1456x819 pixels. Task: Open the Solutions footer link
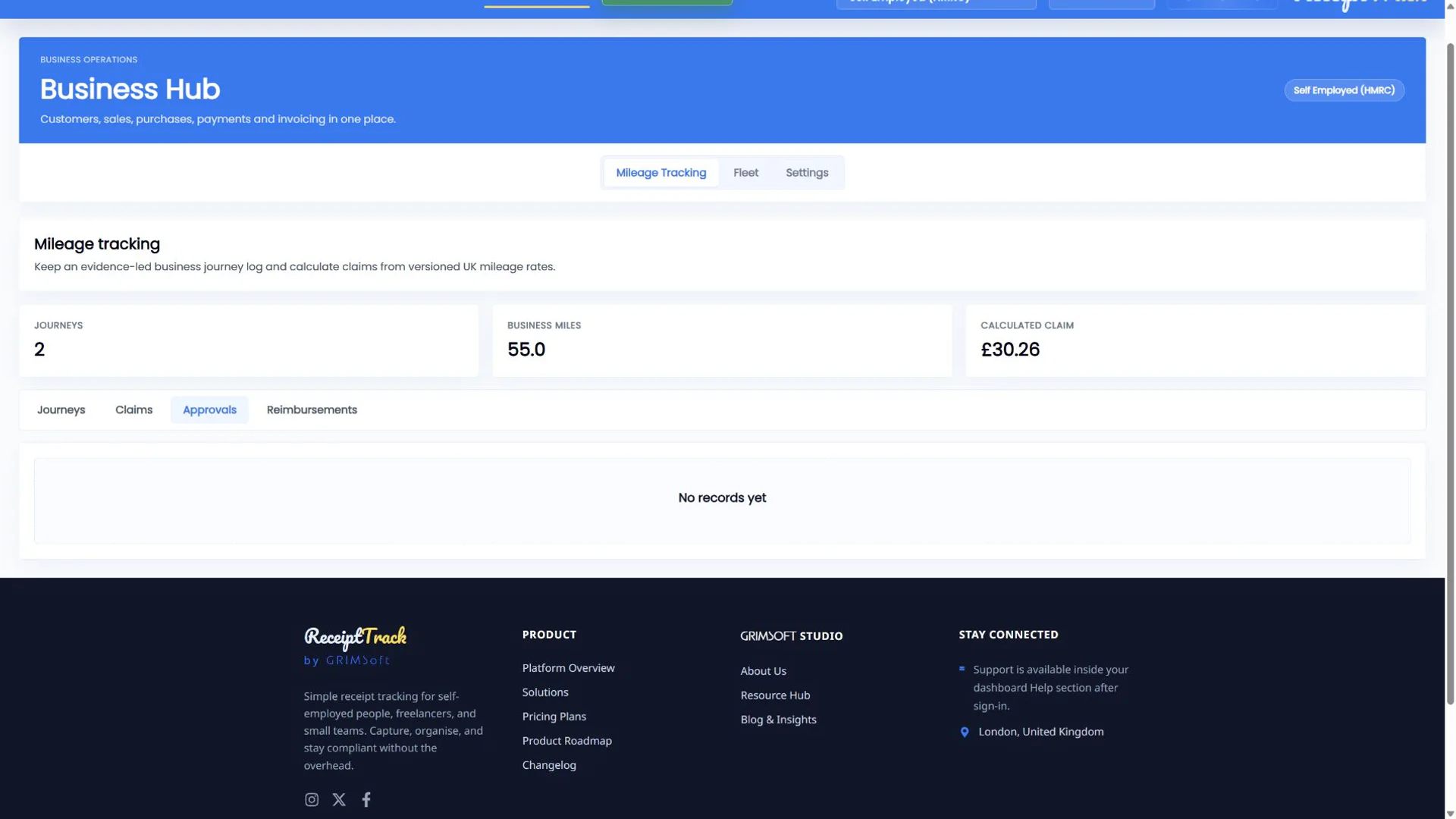click(545, 692)
